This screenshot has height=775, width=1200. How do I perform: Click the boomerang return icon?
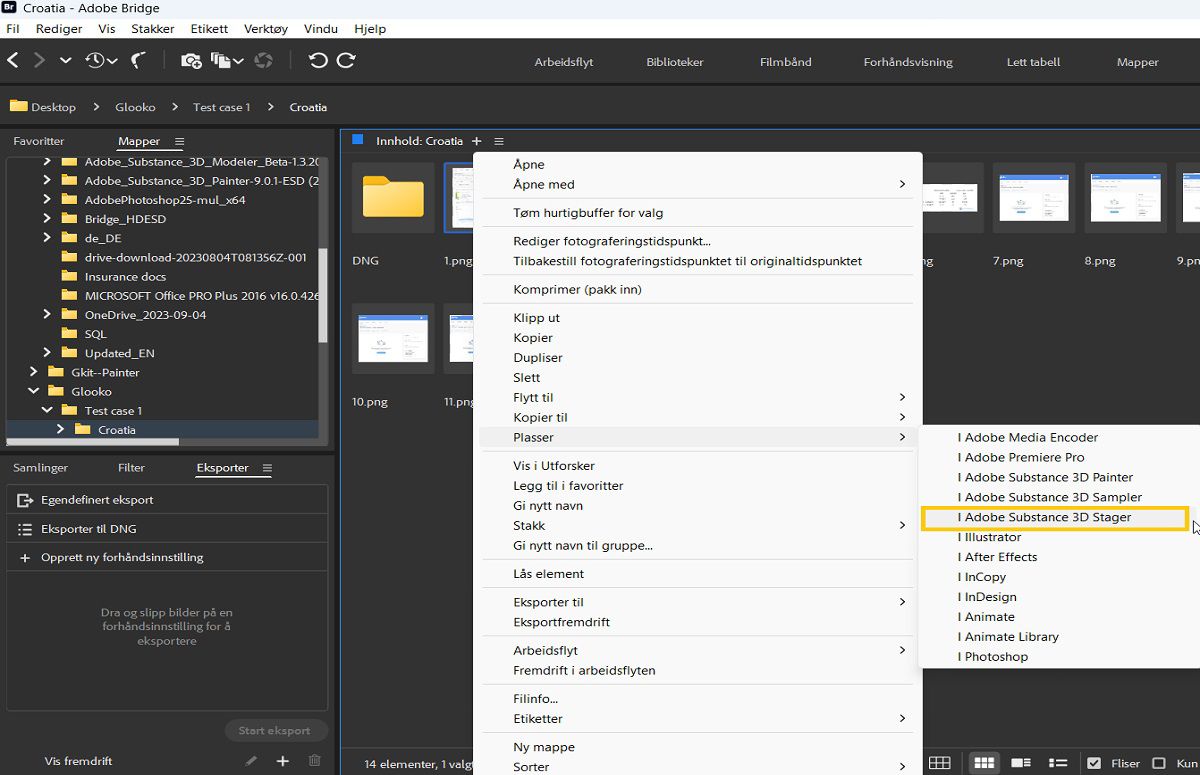point(139,61)
